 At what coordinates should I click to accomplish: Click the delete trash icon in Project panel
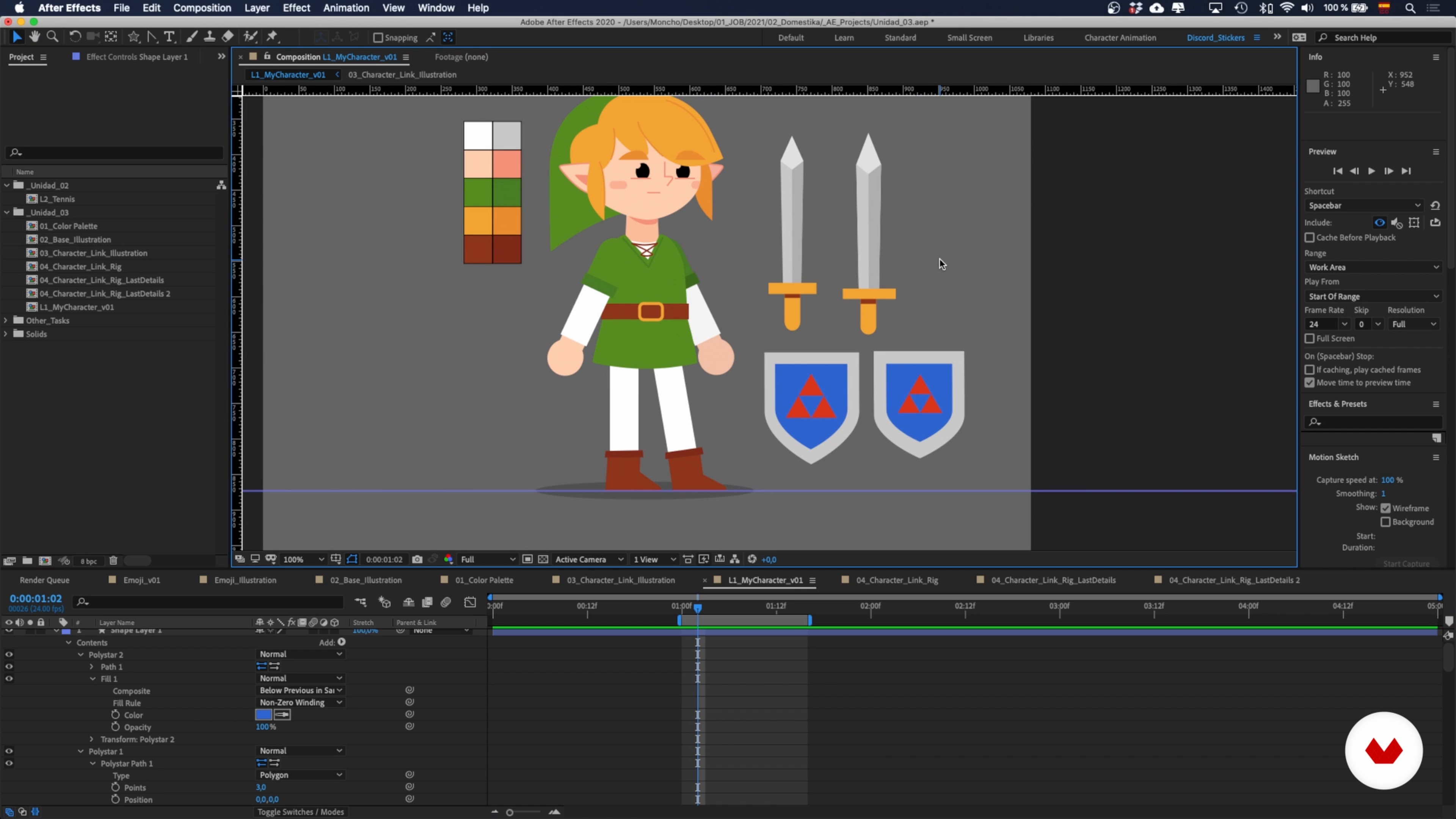(113, 561)
